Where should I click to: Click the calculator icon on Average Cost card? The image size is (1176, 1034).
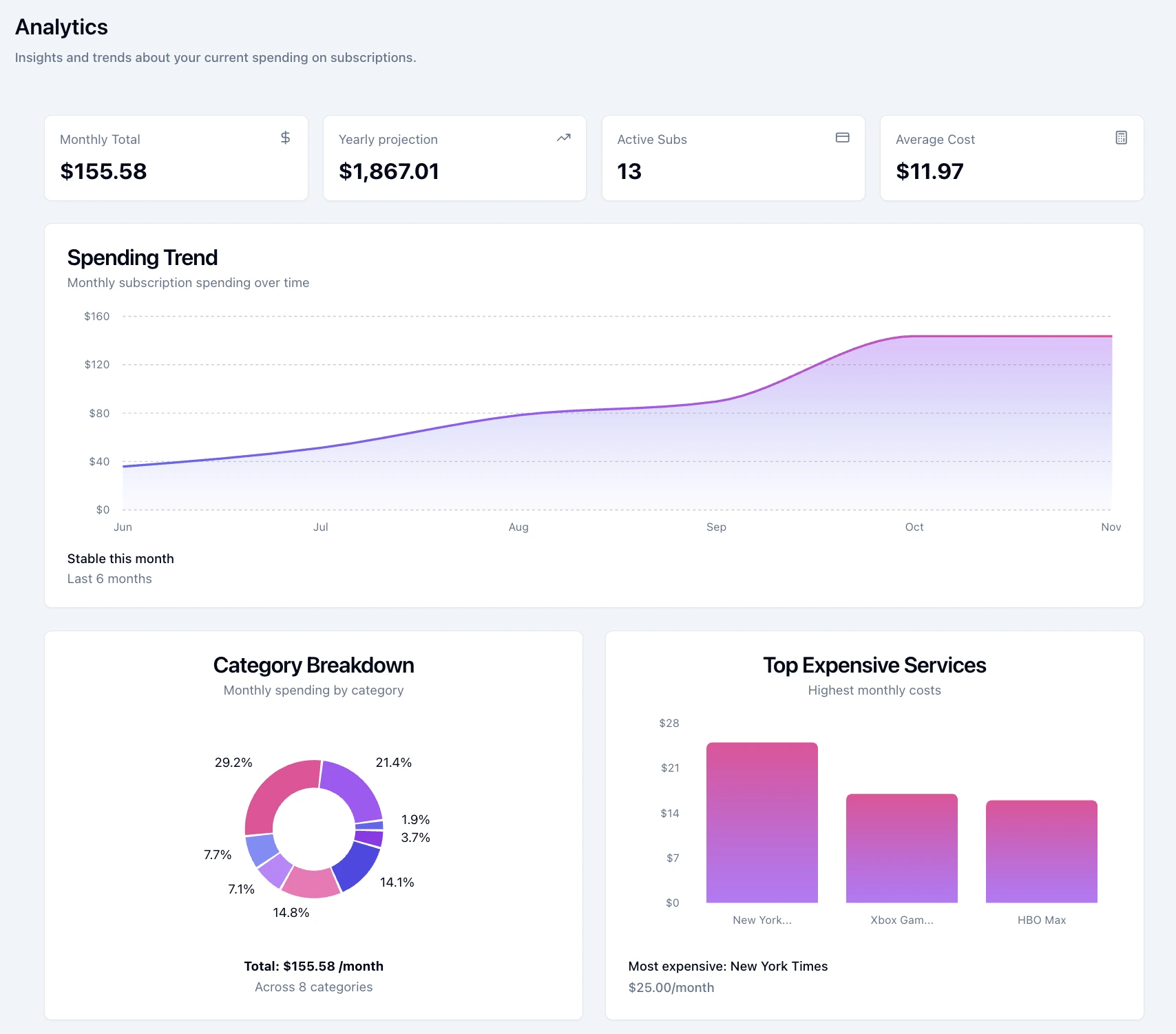(1121, 138)
